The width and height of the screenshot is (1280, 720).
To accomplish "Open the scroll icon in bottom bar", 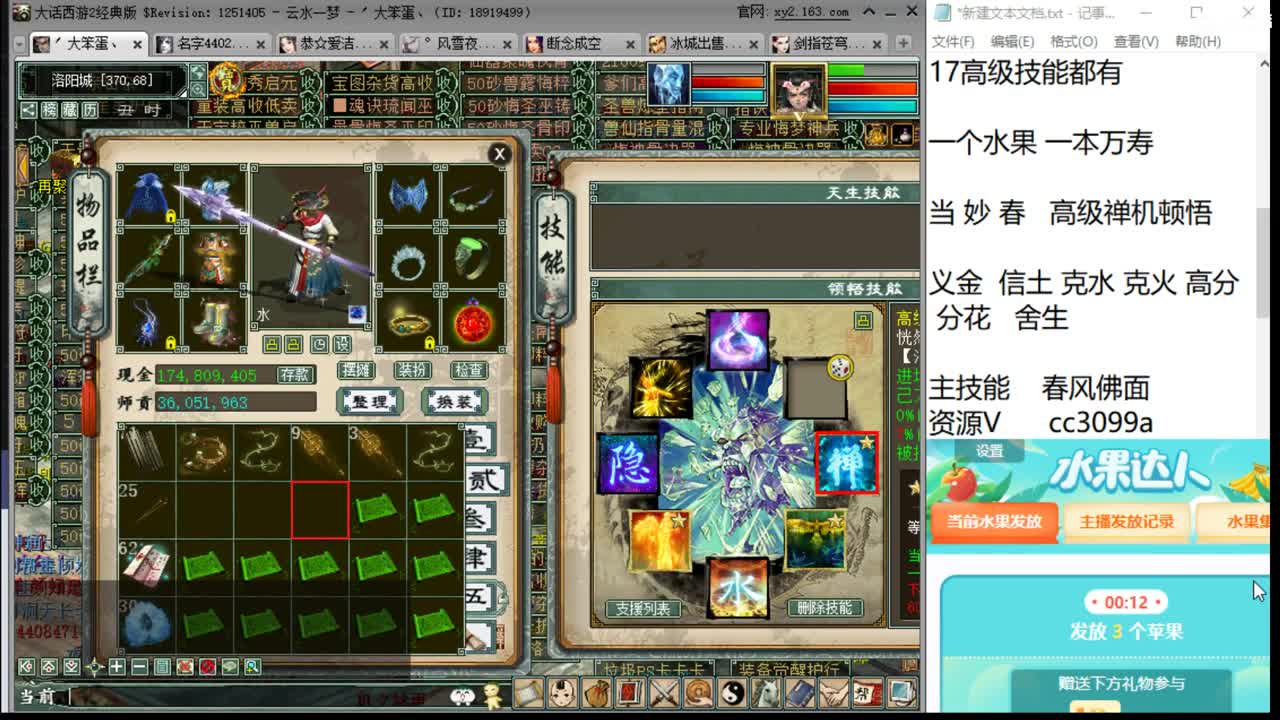I will pos(529,692).
